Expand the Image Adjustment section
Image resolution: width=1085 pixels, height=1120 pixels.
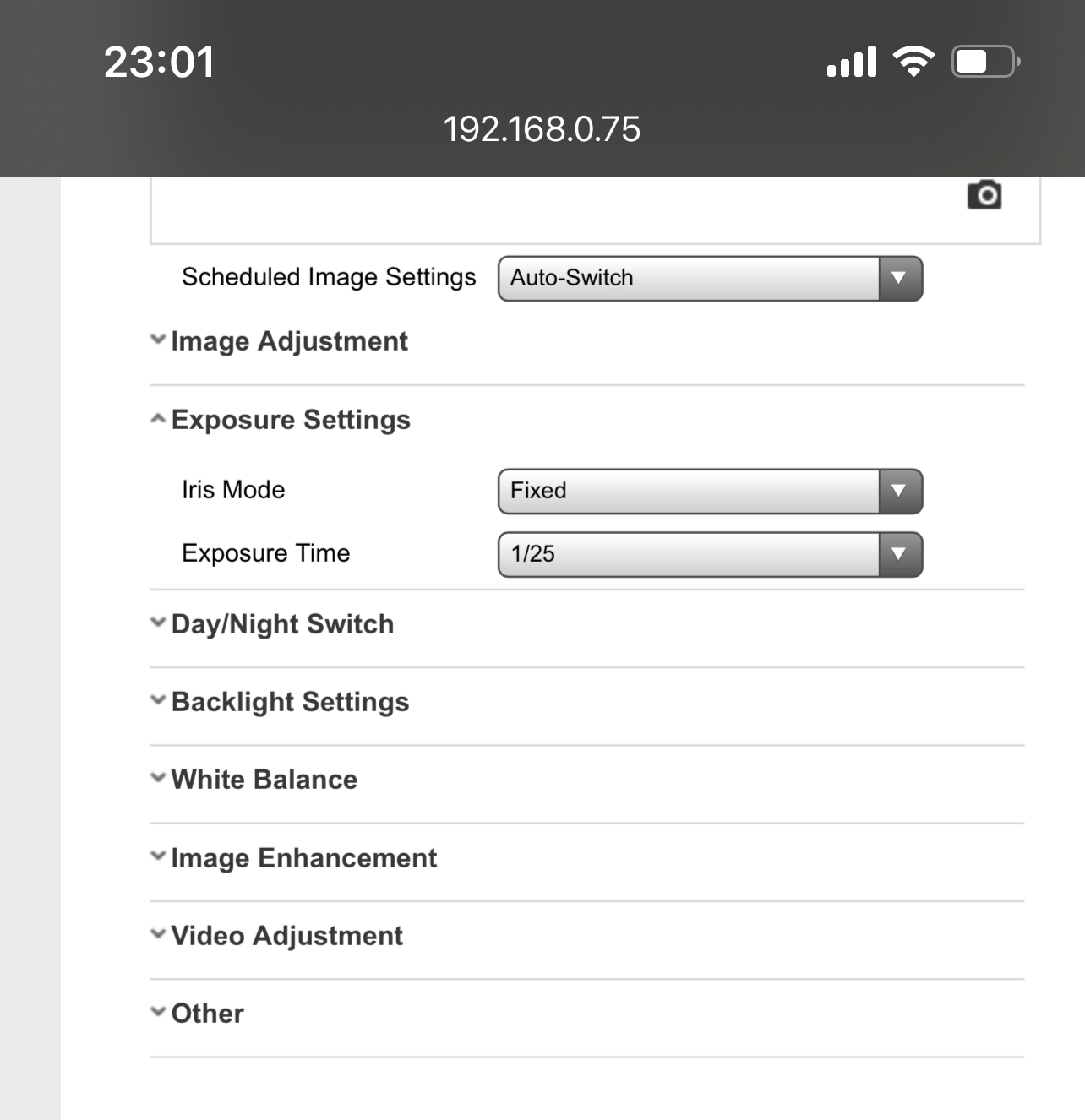289,341
